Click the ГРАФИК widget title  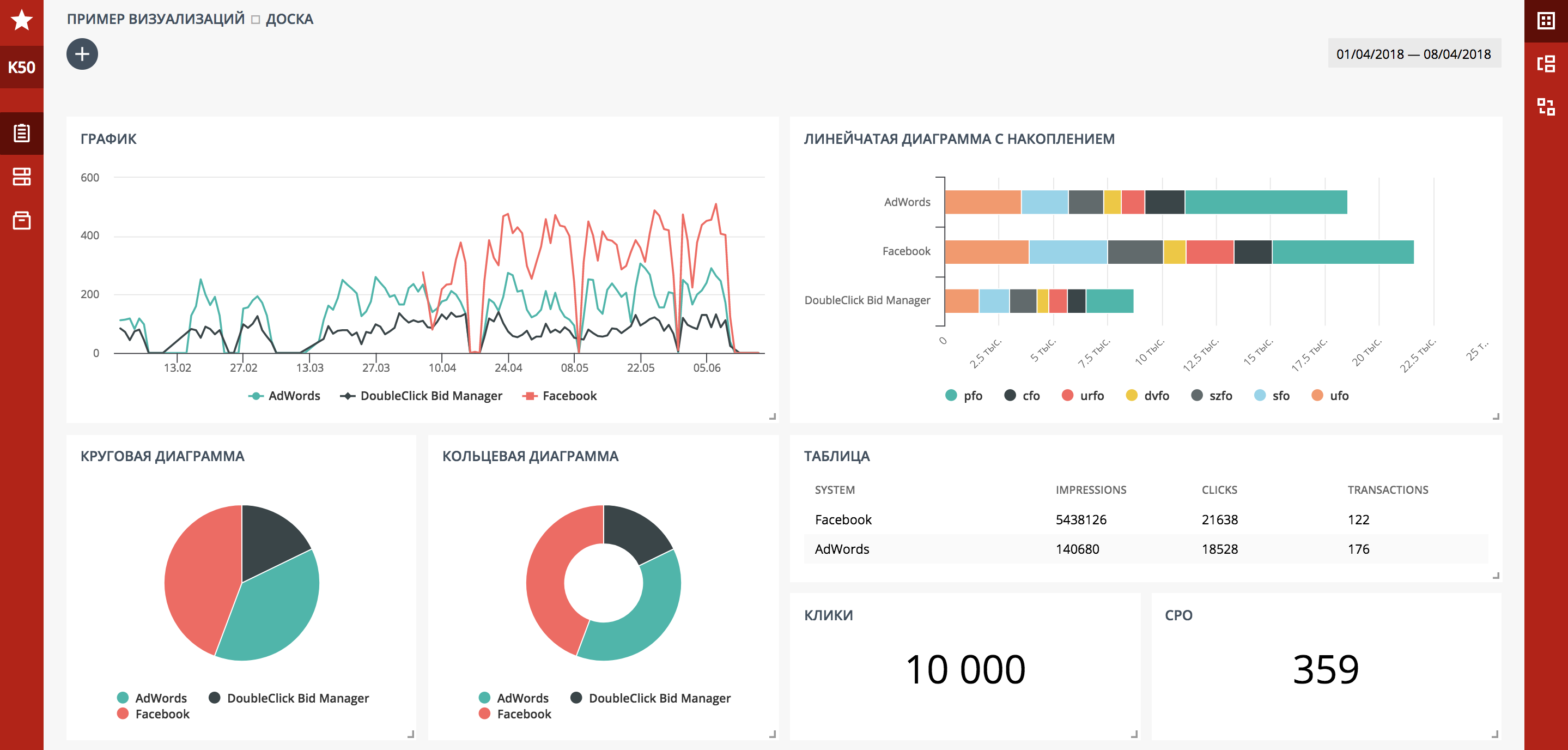pos(108,139)
